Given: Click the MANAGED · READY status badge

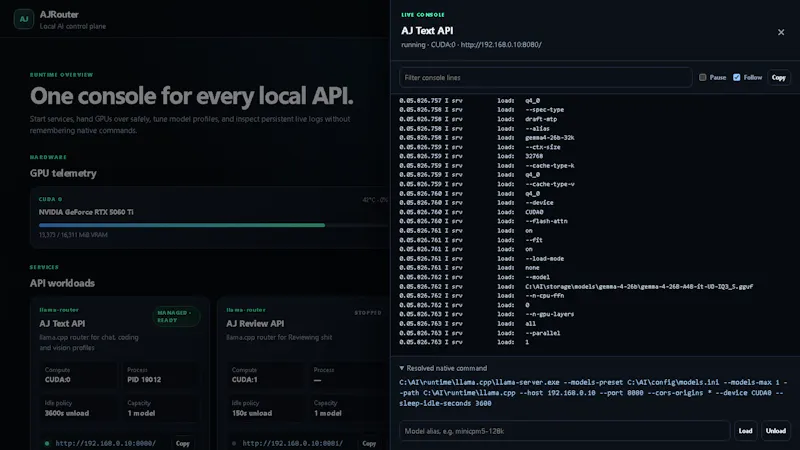Looking at the screenshot, I should click(176, 316).
